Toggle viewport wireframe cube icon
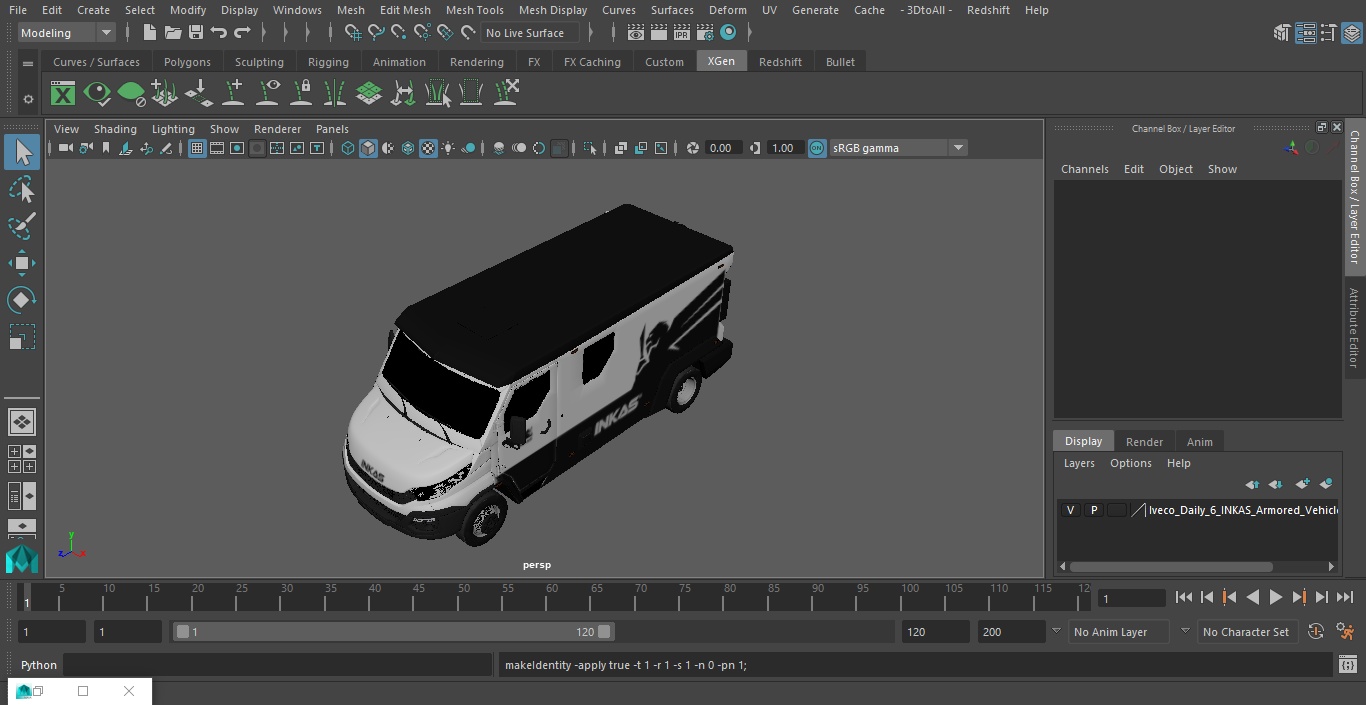The image size is (1366, 705). pos(348,148)
